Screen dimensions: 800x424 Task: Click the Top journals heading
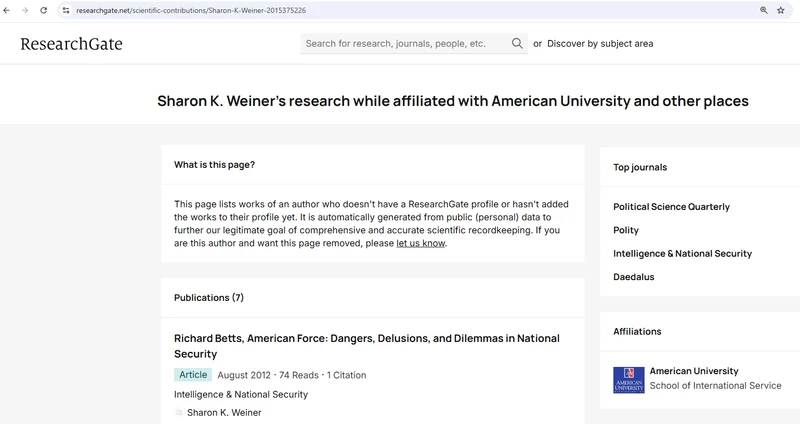click(x=640, y=167)
